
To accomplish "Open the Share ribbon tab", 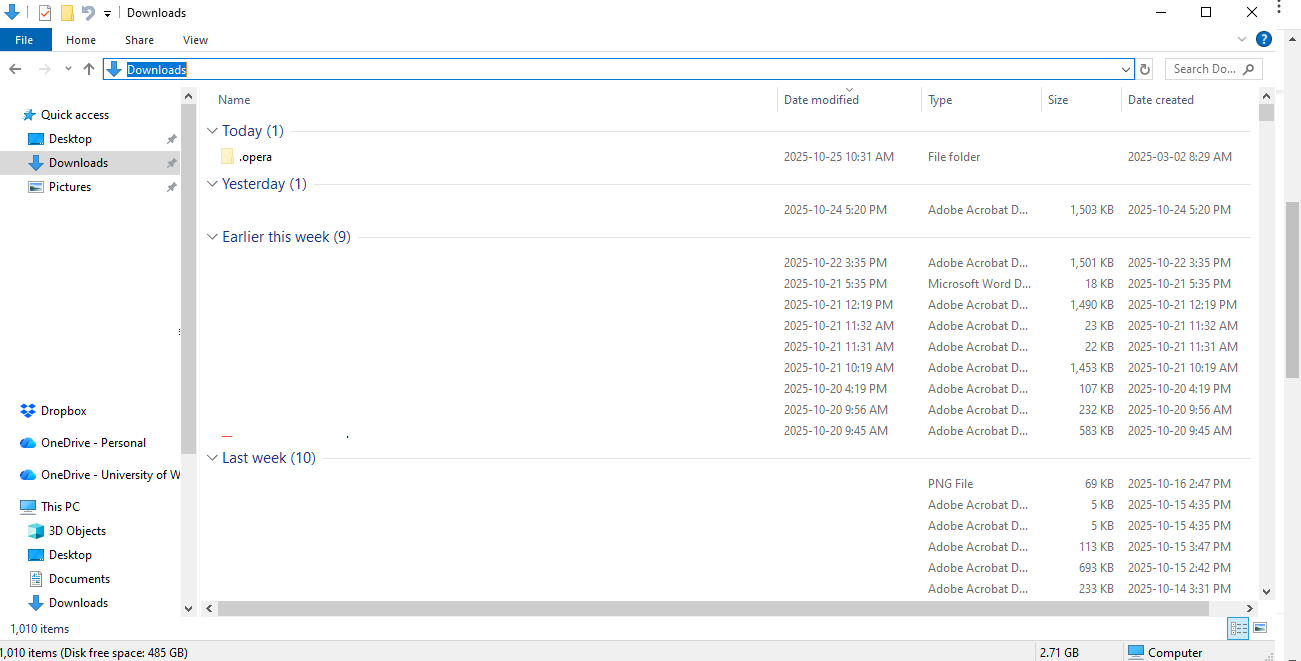I will pos(138,39).
